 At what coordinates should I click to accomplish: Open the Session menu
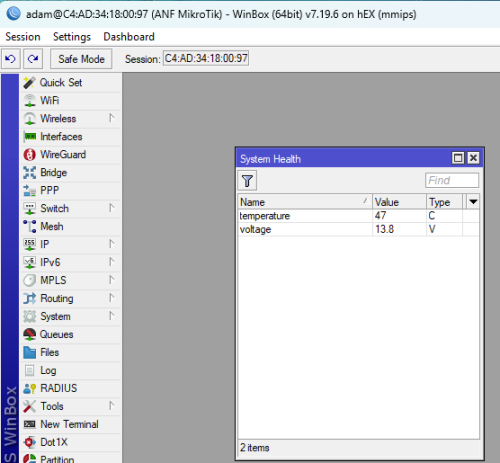coord(23,37)
